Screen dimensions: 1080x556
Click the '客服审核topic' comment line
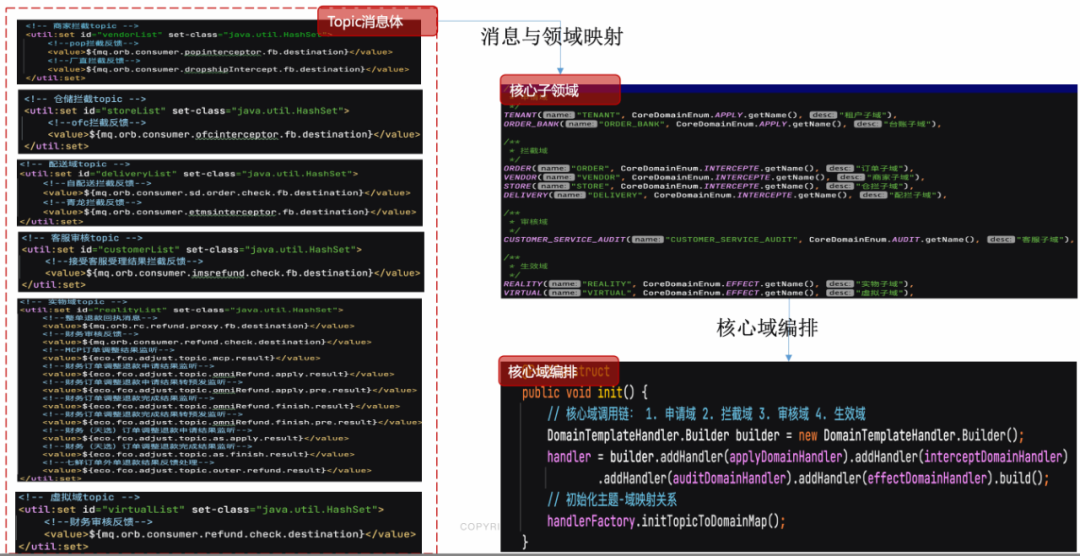84,238
